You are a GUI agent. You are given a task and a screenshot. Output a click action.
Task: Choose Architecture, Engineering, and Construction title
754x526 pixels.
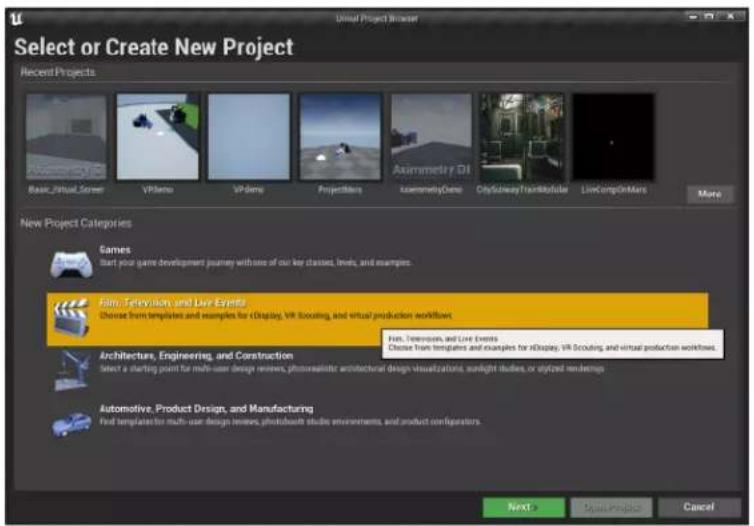196,356
